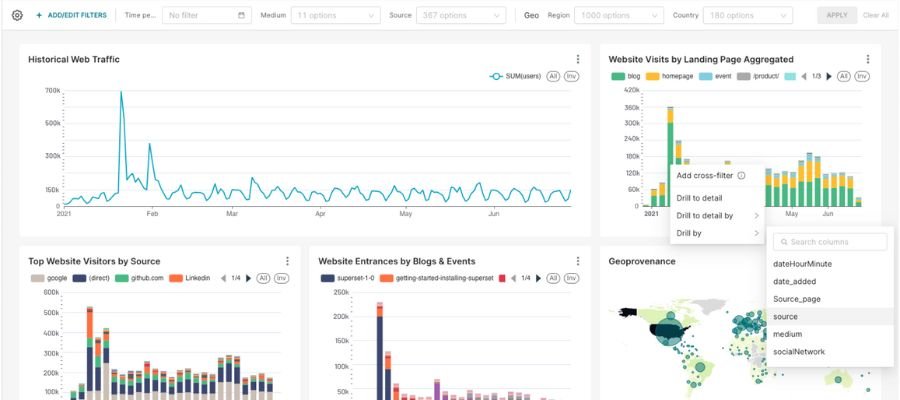Click the Search columns field

(830, 242)
